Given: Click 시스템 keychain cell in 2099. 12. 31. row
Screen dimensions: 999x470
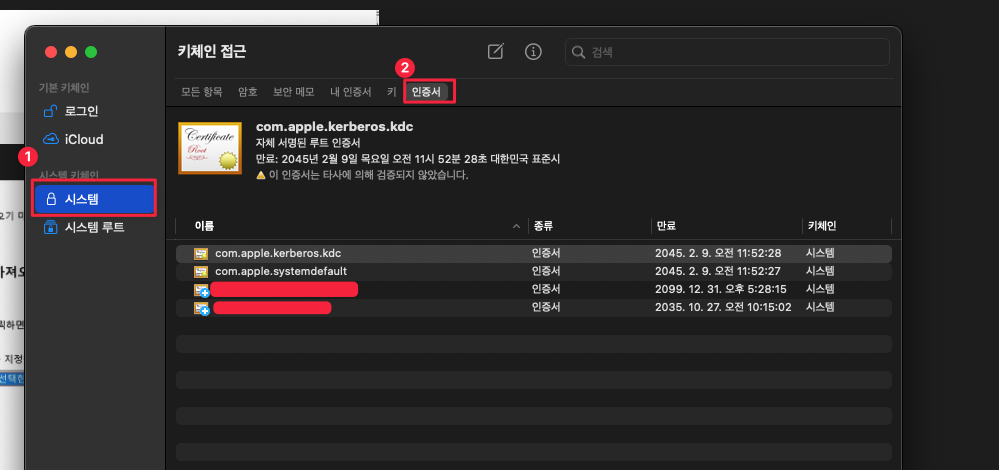Looking at the screenshot, I should 820,289.
